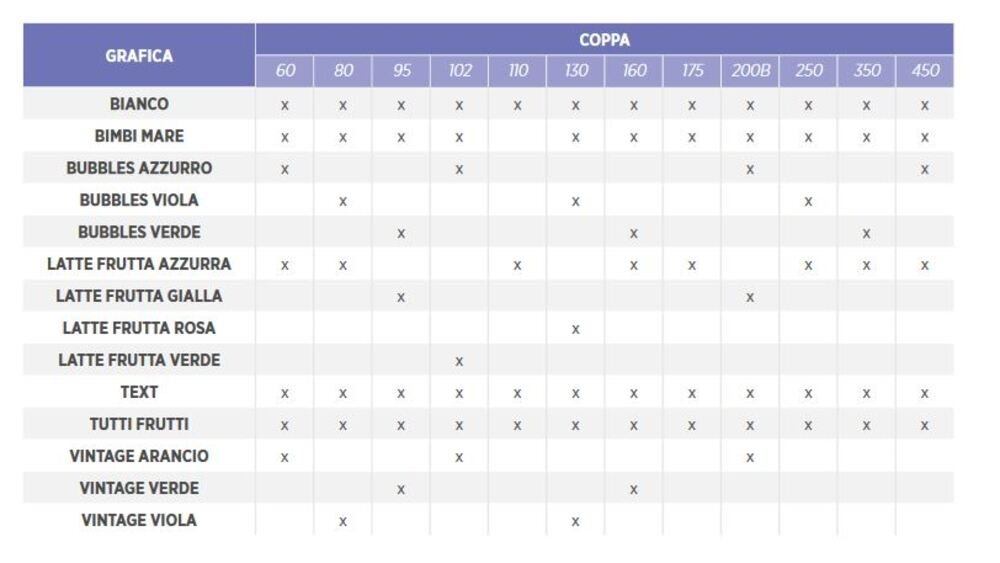Click the x for LATTE FRUTTA VERDE at 102

pyautogui.click(x=459, y=361)
